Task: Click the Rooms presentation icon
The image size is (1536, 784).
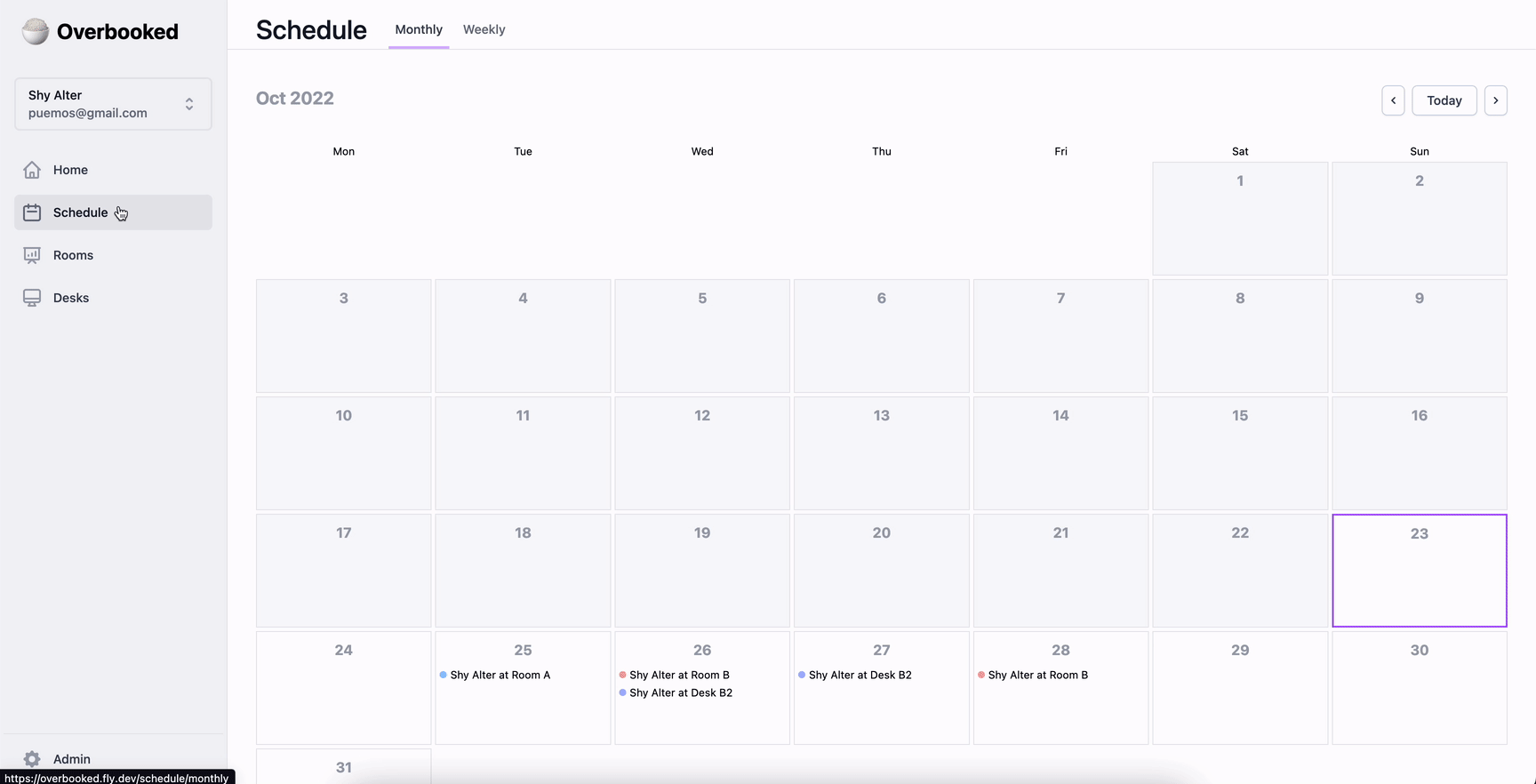Action: pos(32,255)
